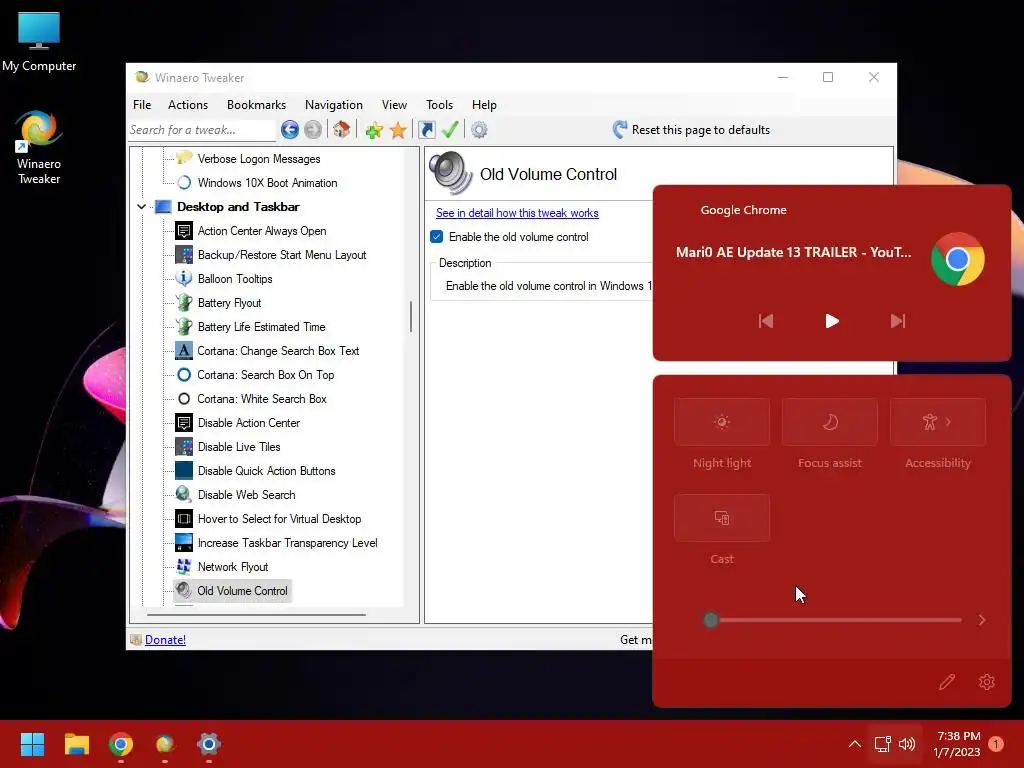Click the Network Flyout icon
The height and width of the screenshot is (768, 1024).
[x=184, y=566]
